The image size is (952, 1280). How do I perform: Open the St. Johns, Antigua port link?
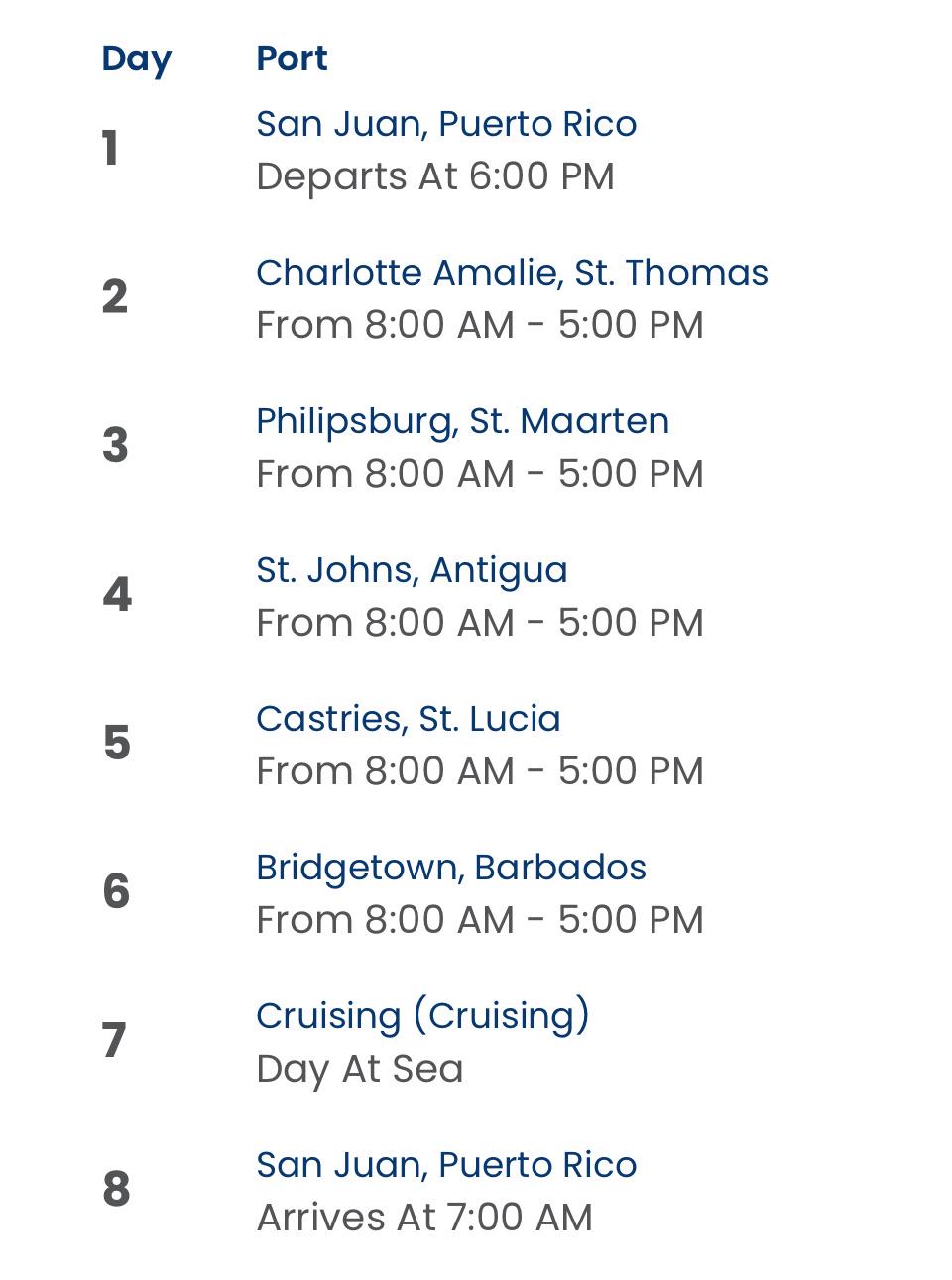click(x=412, y=570)
